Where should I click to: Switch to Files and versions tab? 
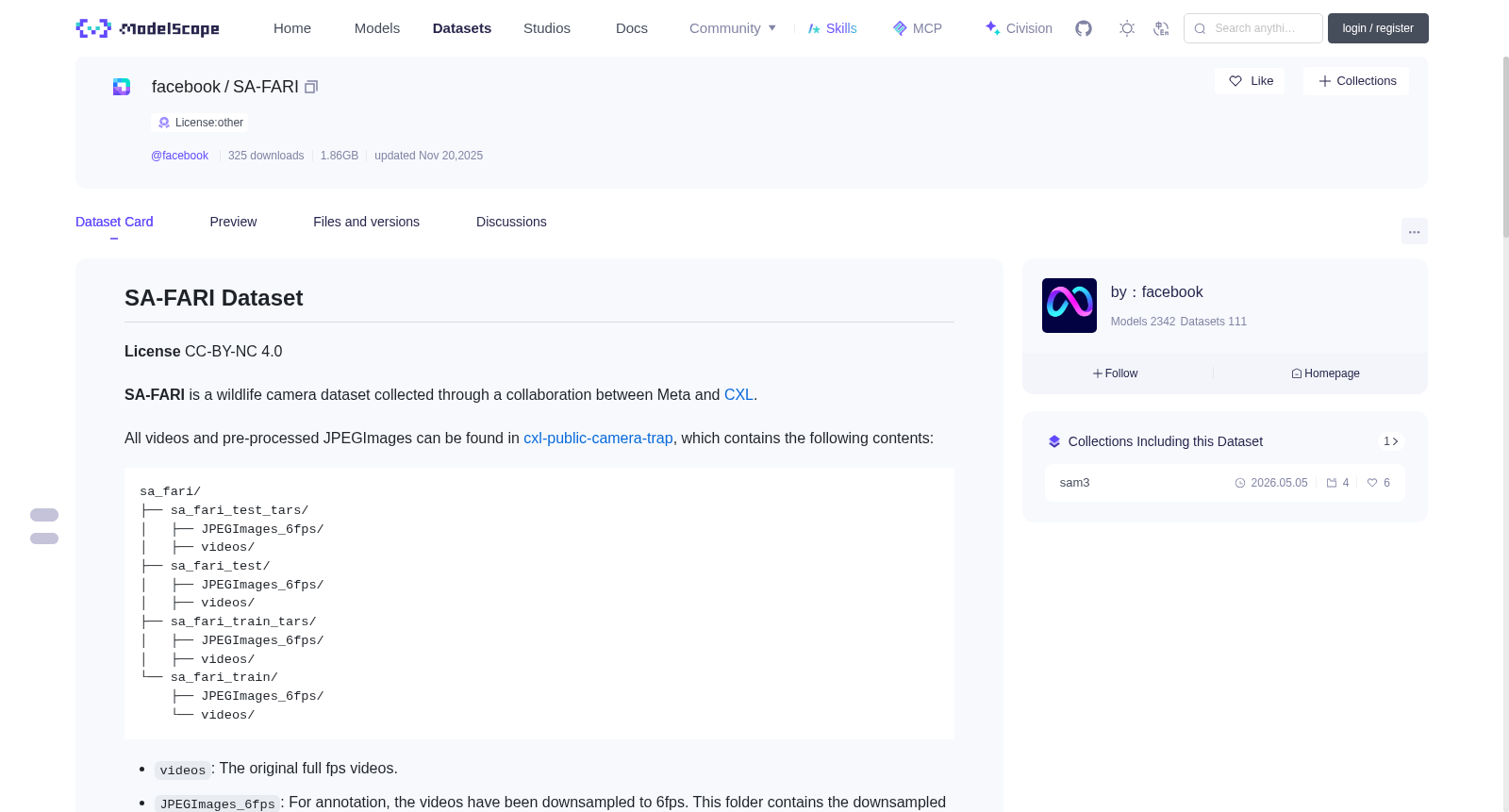[366, 222]
